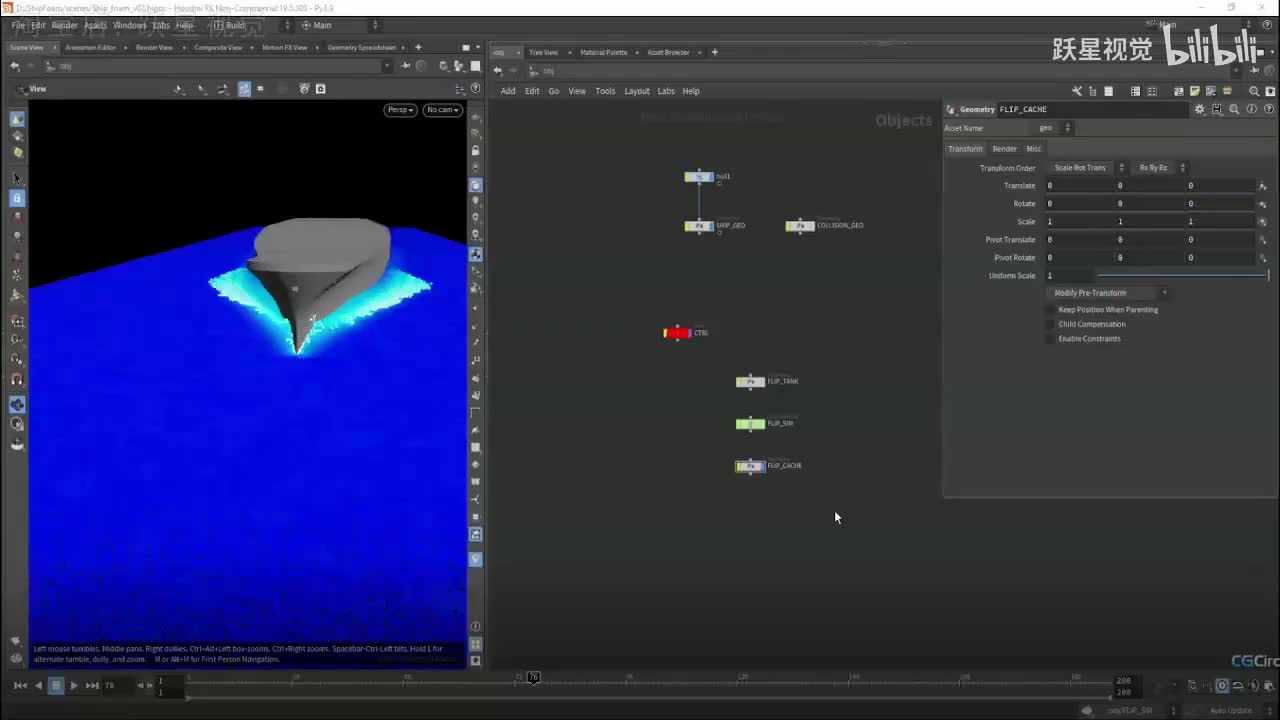Select the SHIP_GEO node
The width and height of the screenshot is (1280, 720).
(699, 226)
